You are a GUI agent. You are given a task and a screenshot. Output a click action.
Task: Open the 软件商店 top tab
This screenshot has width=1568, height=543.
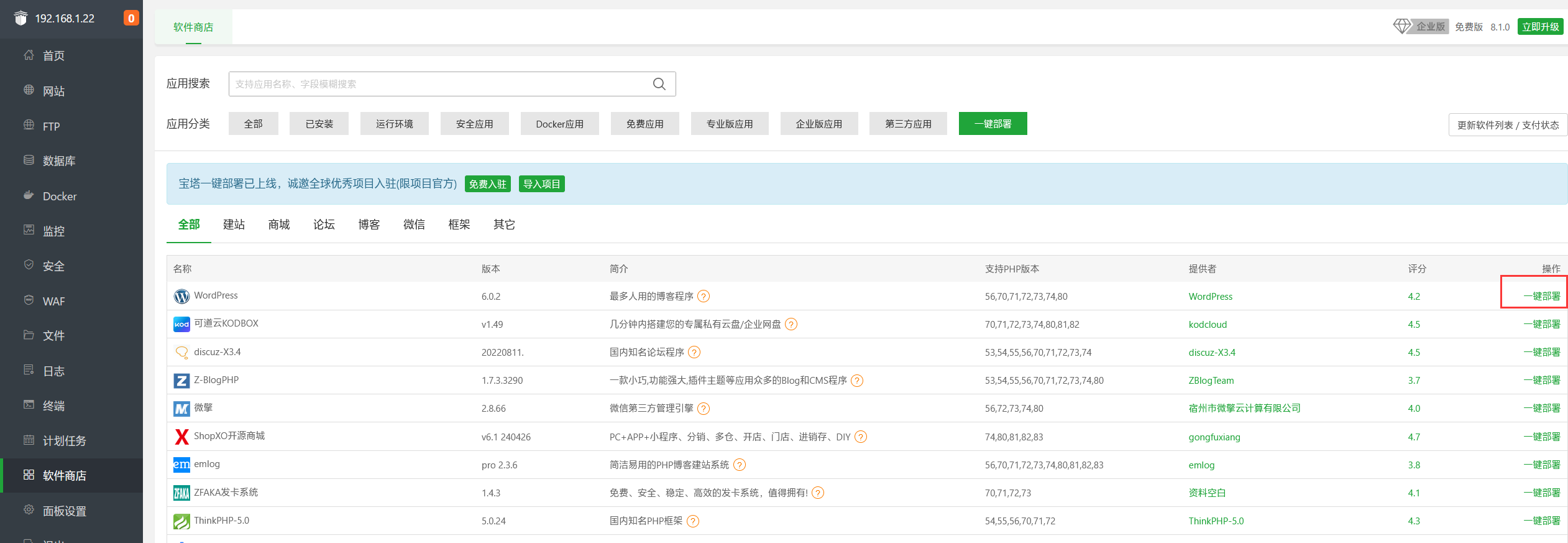pos(193,27)
